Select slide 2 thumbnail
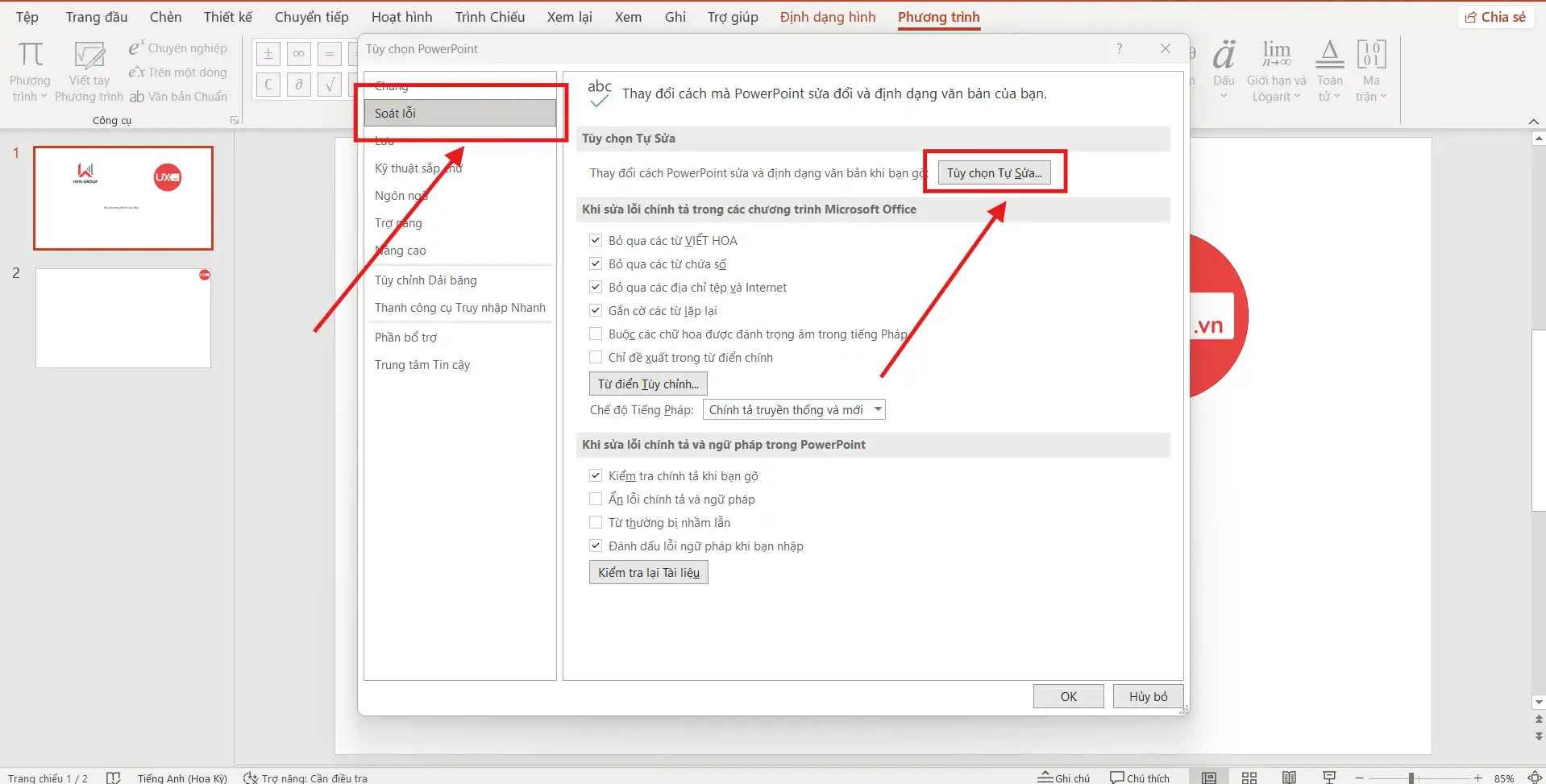Viewport: 1546px width, 784px height. coord(123,318)
